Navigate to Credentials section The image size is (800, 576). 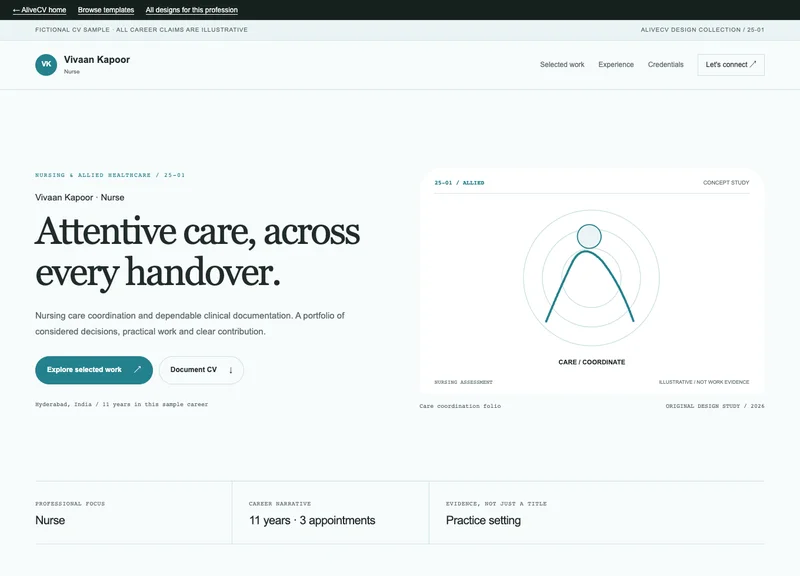[x=665, y=64]
